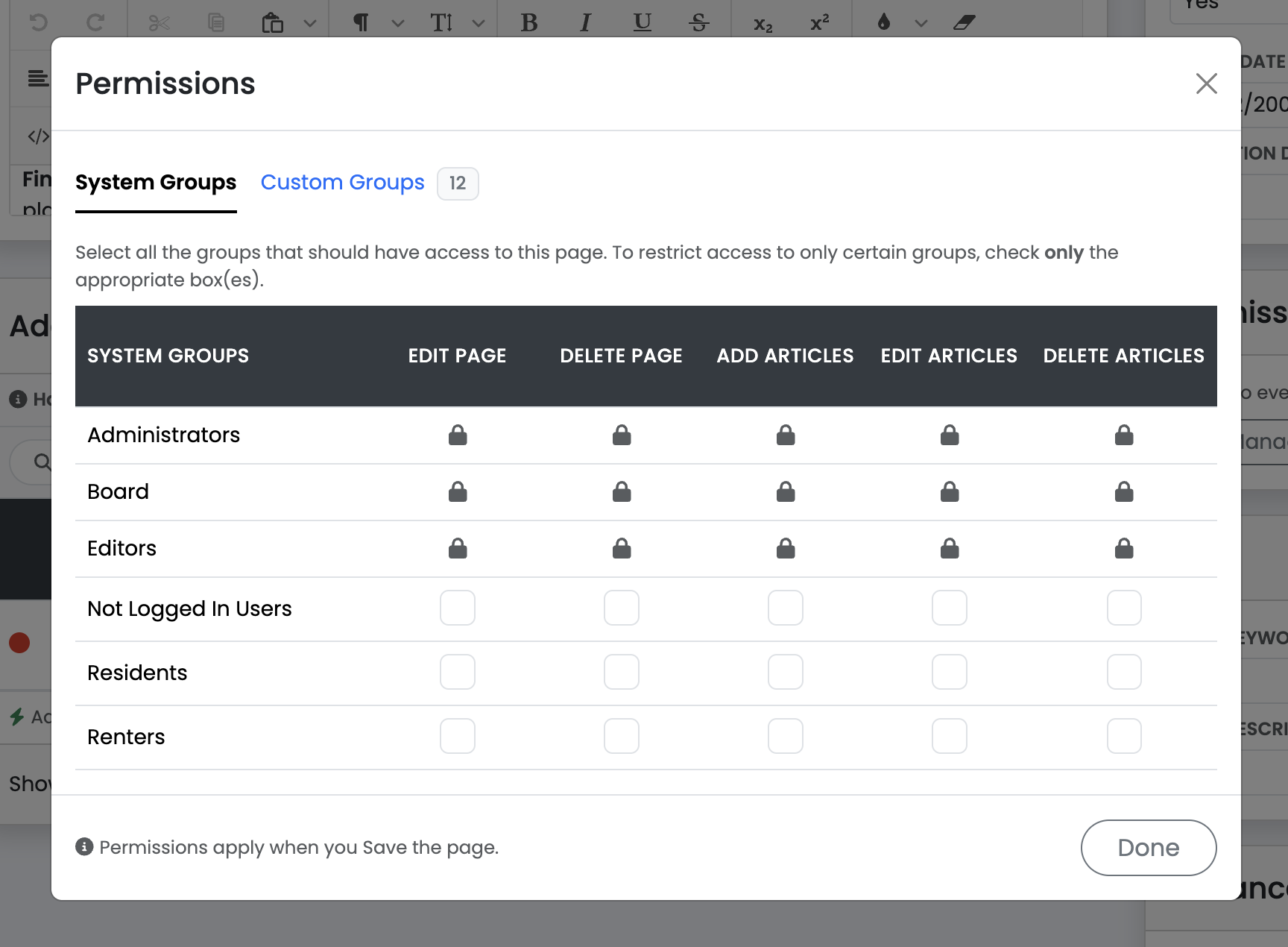This screenshot has height=947, width=1288.
Task: Click the Editors row label
Action: point(121,548)
